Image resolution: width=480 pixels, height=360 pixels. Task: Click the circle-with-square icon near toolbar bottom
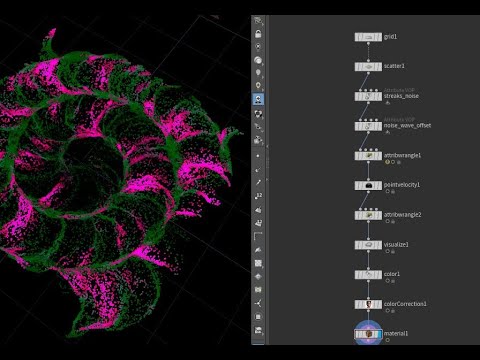click(x=258, y=317)
